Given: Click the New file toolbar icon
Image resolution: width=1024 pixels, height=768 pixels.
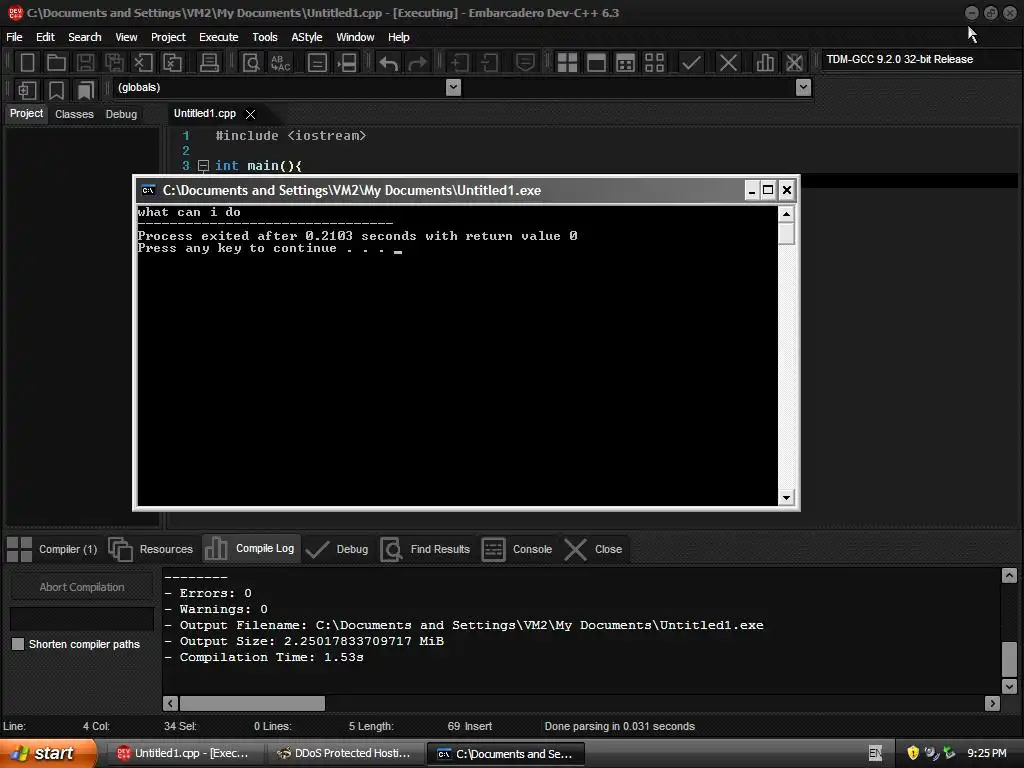Looking at the screenshot, I should click(x=27, y=63).
